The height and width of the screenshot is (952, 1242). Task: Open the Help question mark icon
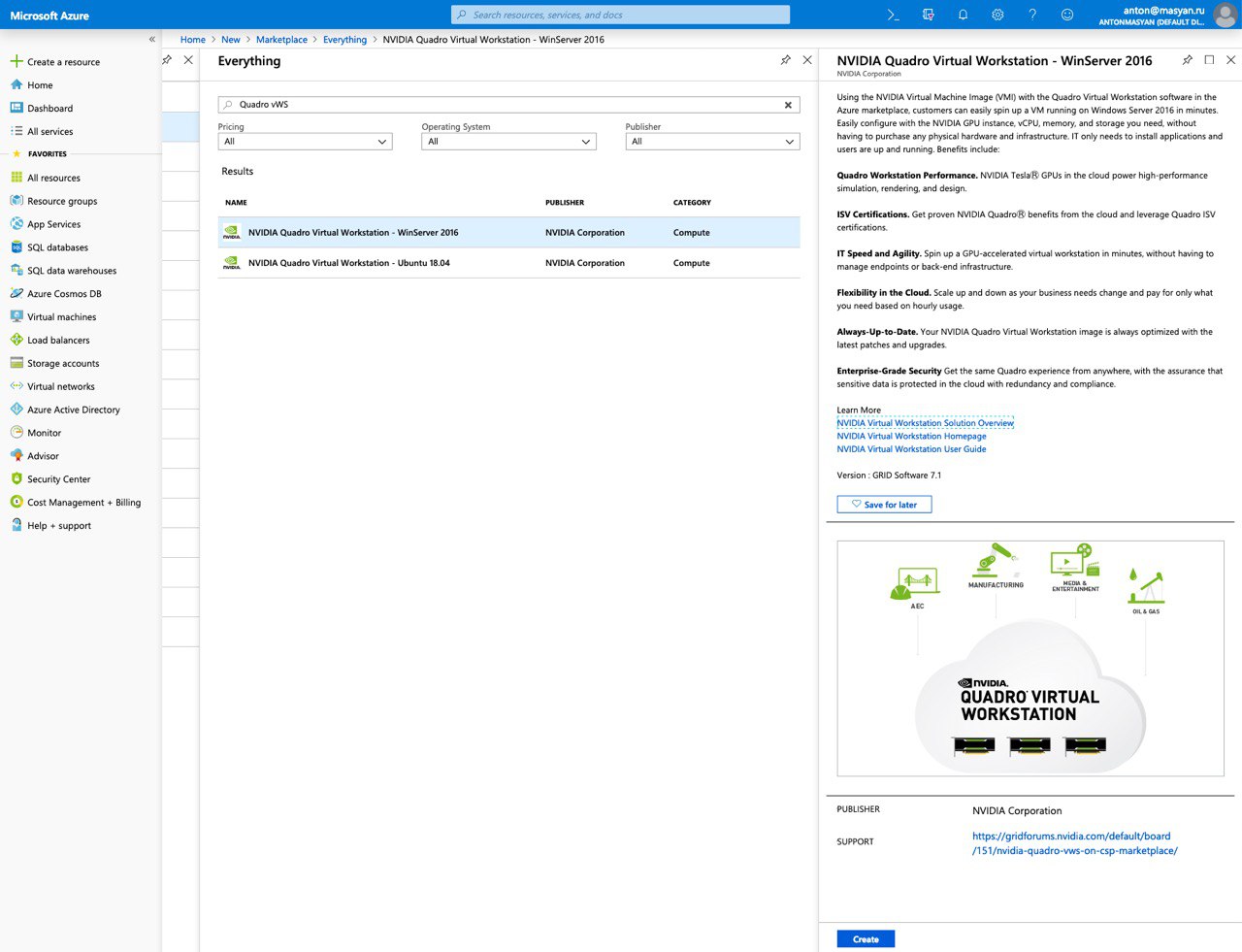click(x=1032, y=15)
